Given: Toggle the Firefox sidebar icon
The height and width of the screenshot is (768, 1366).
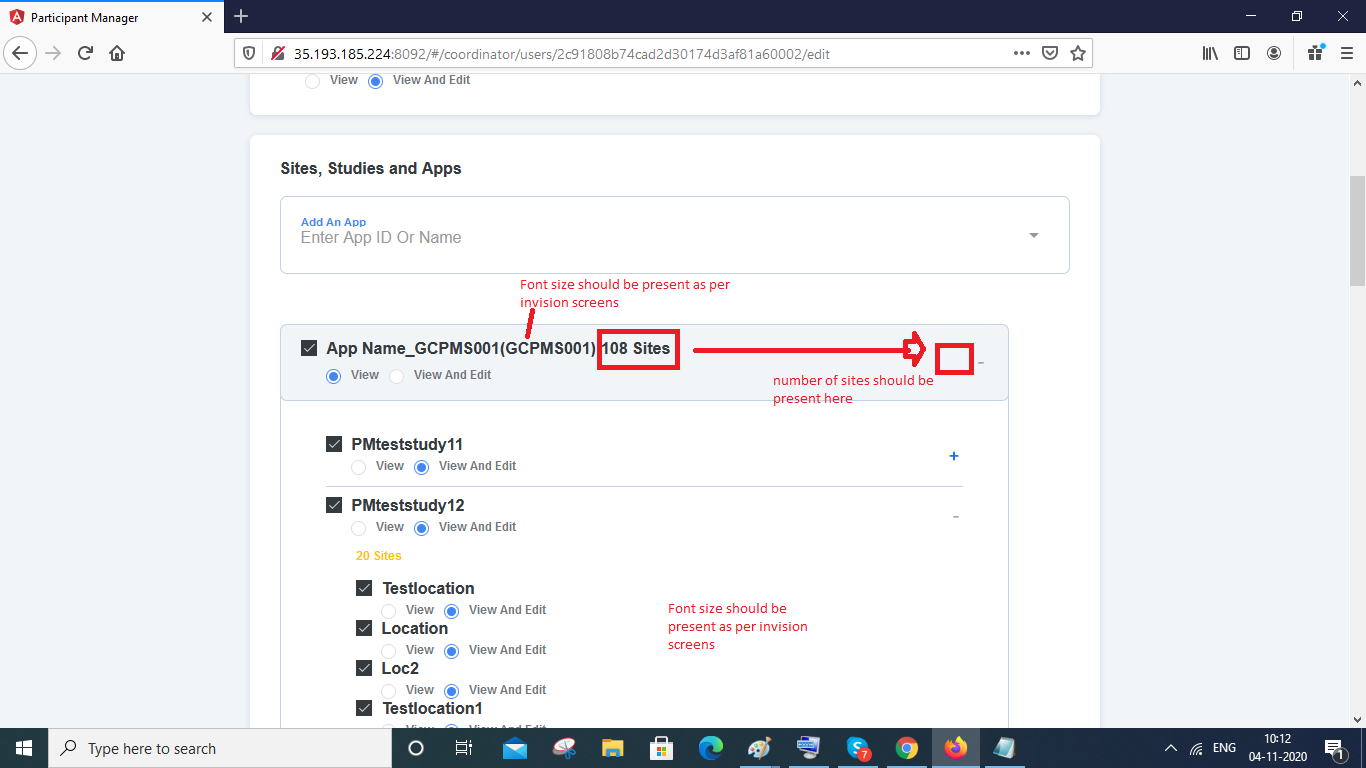Looking at the screenshot, I should click(x=1242, y=53).
